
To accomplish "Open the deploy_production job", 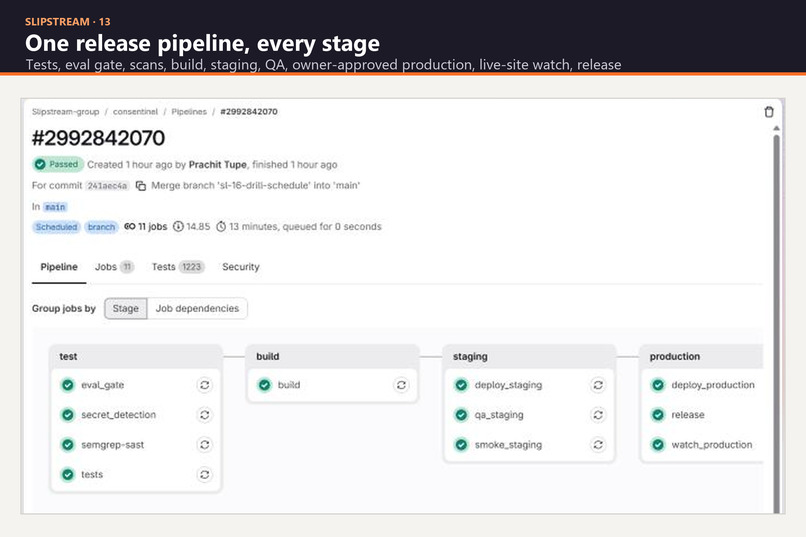I will [713, 385].
